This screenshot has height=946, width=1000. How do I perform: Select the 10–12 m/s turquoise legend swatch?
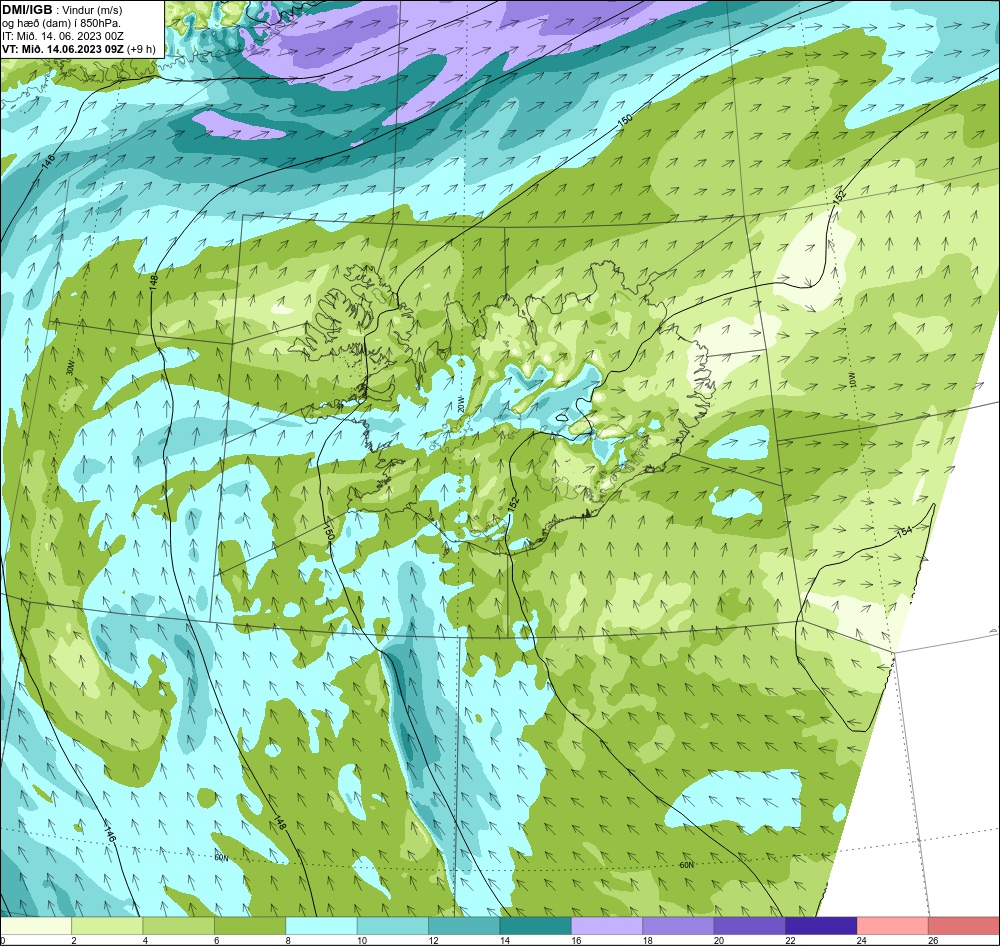393,926
